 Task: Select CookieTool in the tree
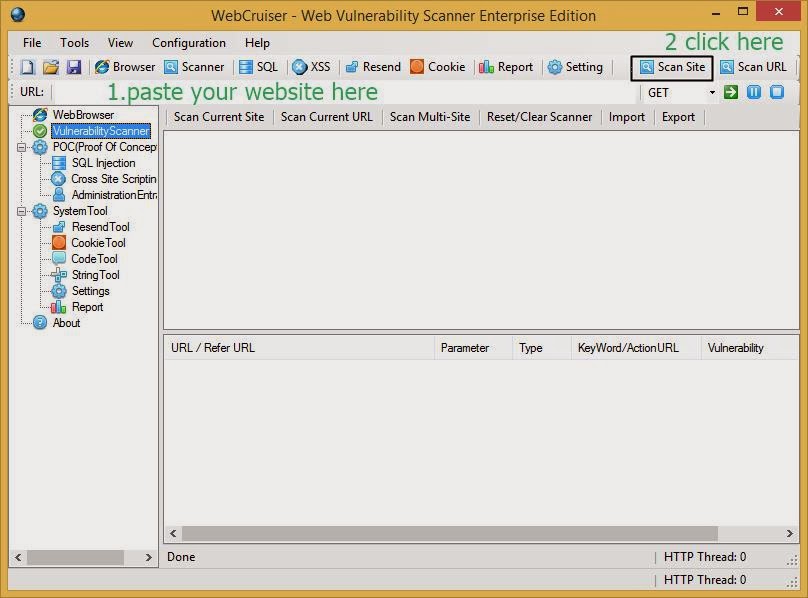98,243
